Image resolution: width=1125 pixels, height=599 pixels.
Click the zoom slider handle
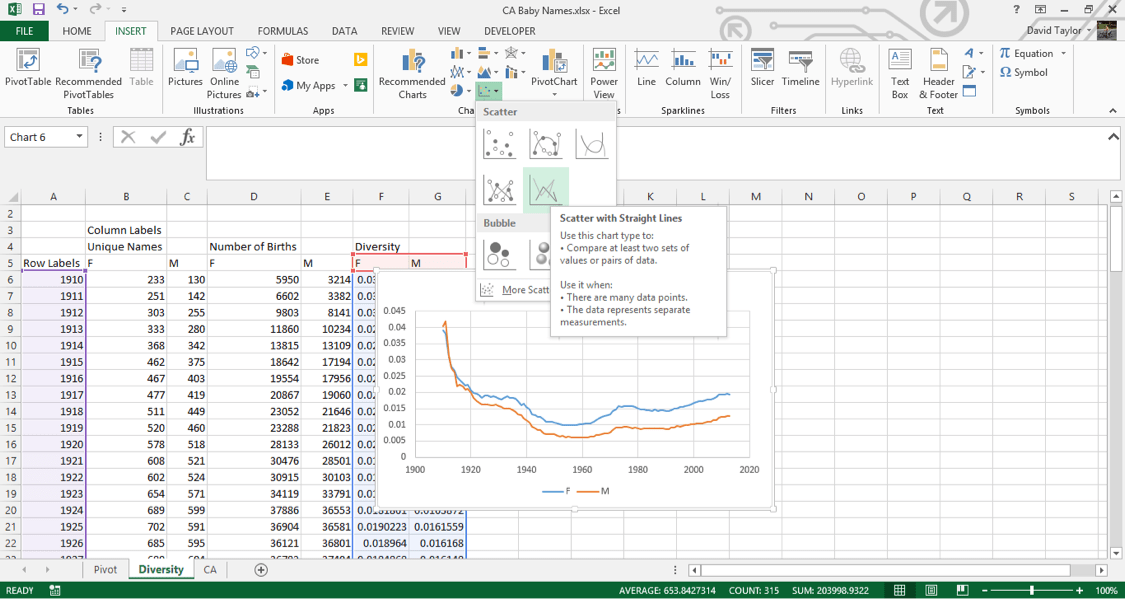pos(1031,590)
